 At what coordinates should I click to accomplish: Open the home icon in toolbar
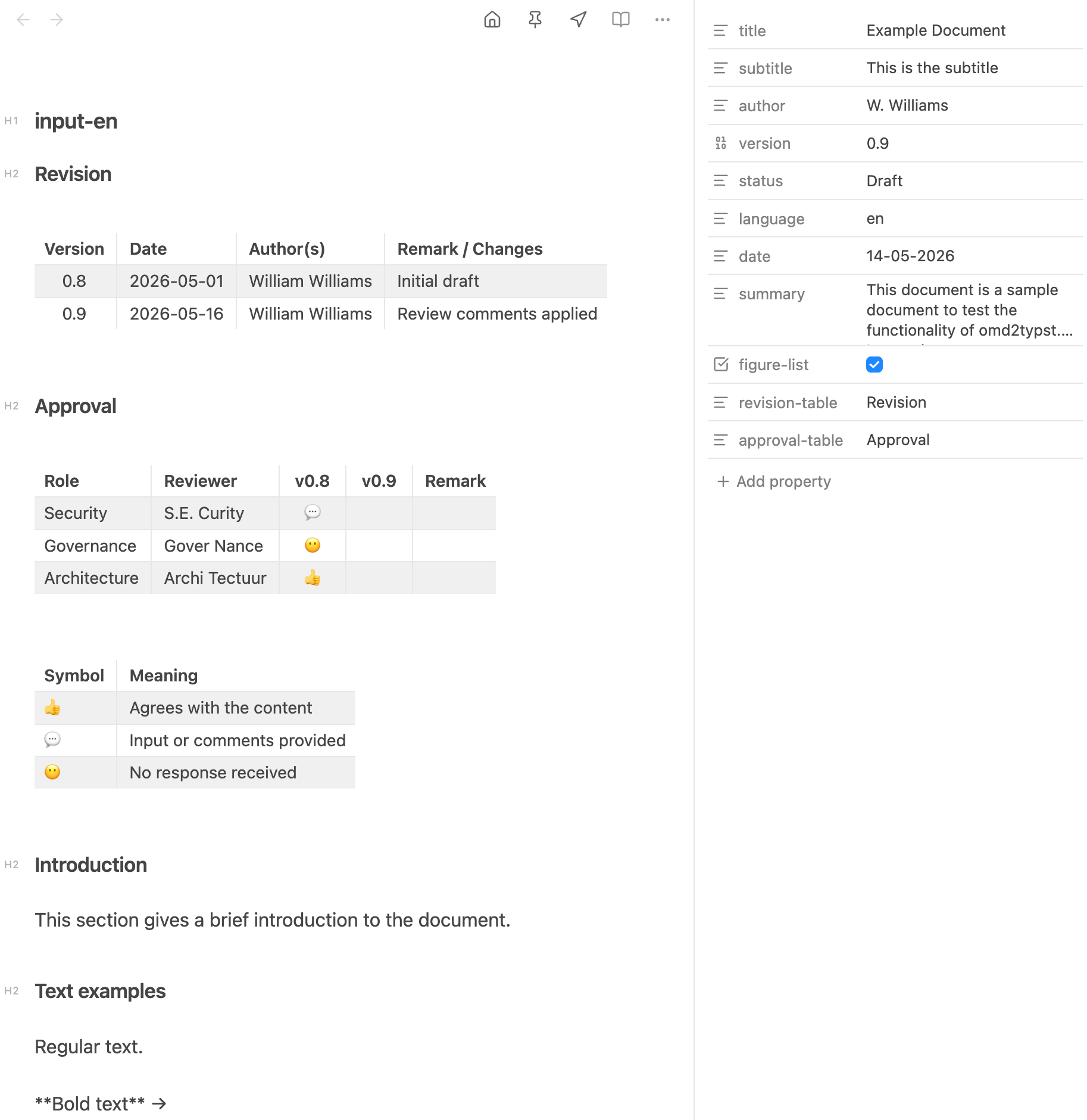[x=492, y=20]
